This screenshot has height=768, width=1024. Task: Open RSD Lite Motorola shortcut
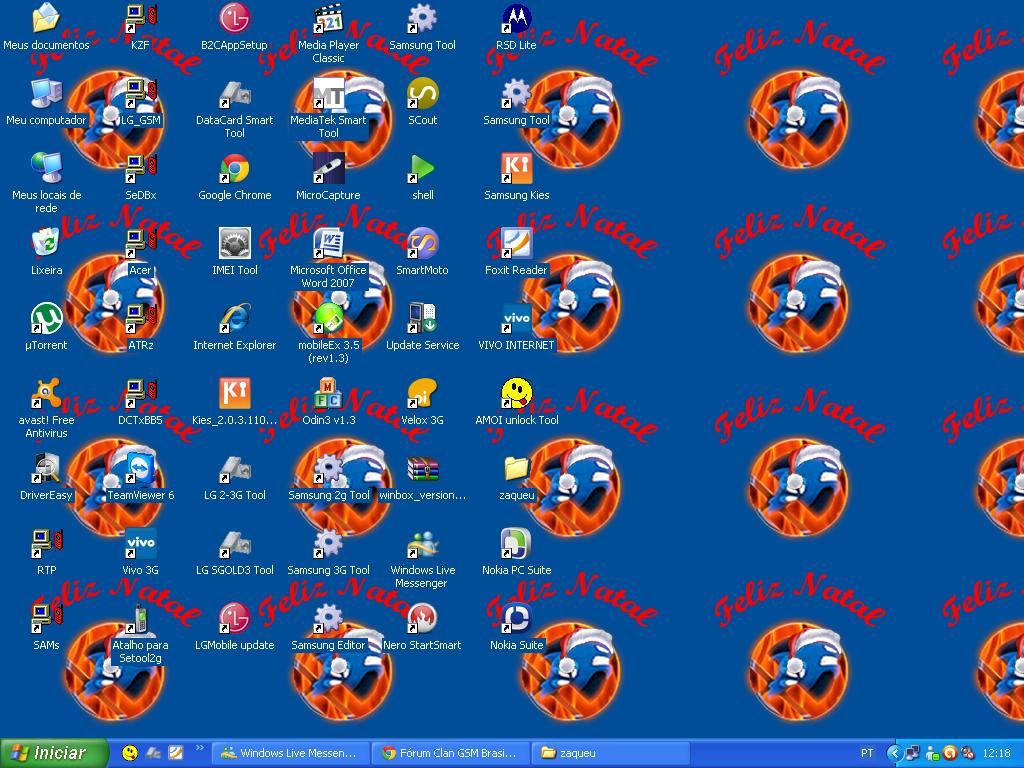pos(517,20)
